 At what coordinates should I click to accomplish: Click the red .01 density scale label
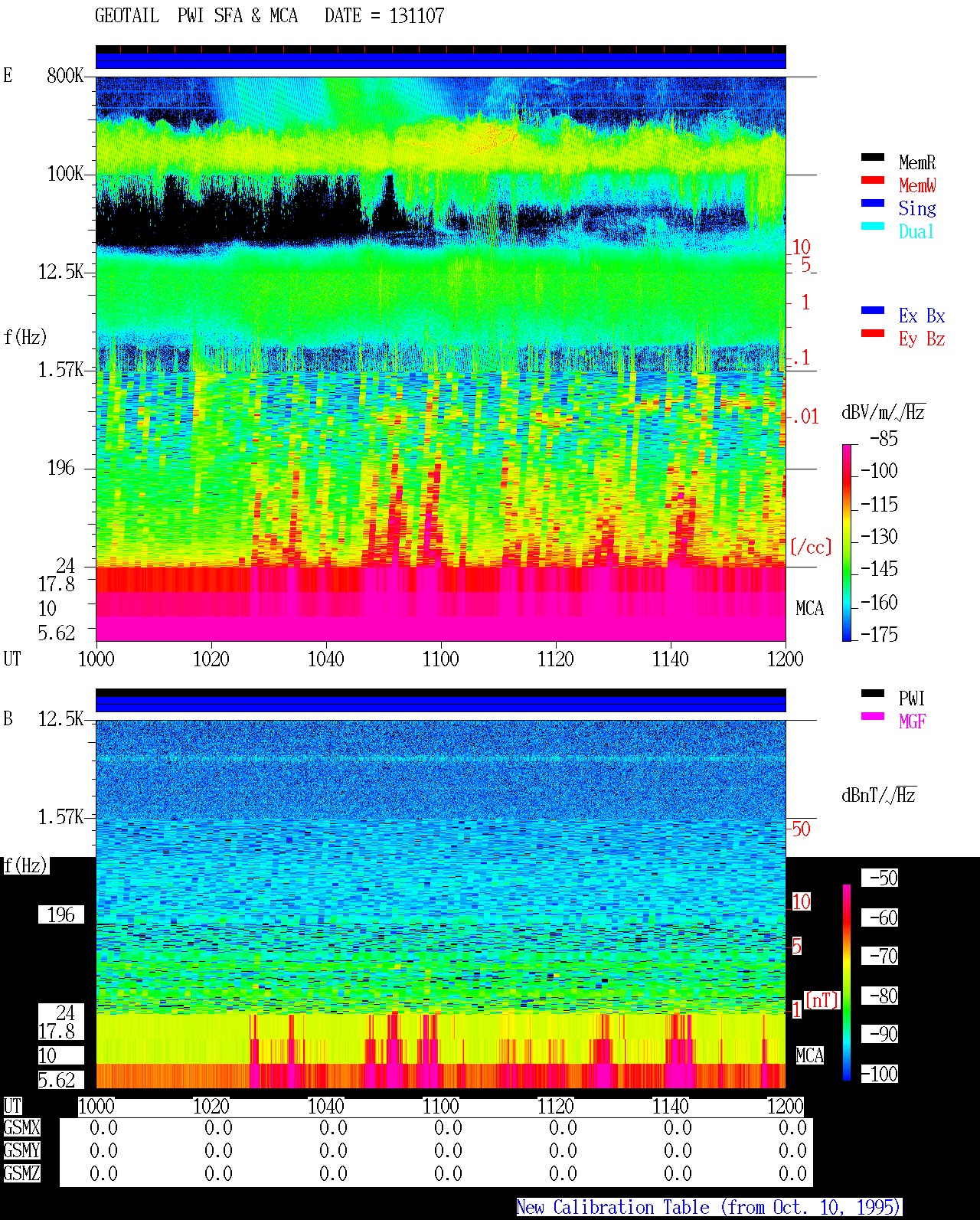[804, 417]
